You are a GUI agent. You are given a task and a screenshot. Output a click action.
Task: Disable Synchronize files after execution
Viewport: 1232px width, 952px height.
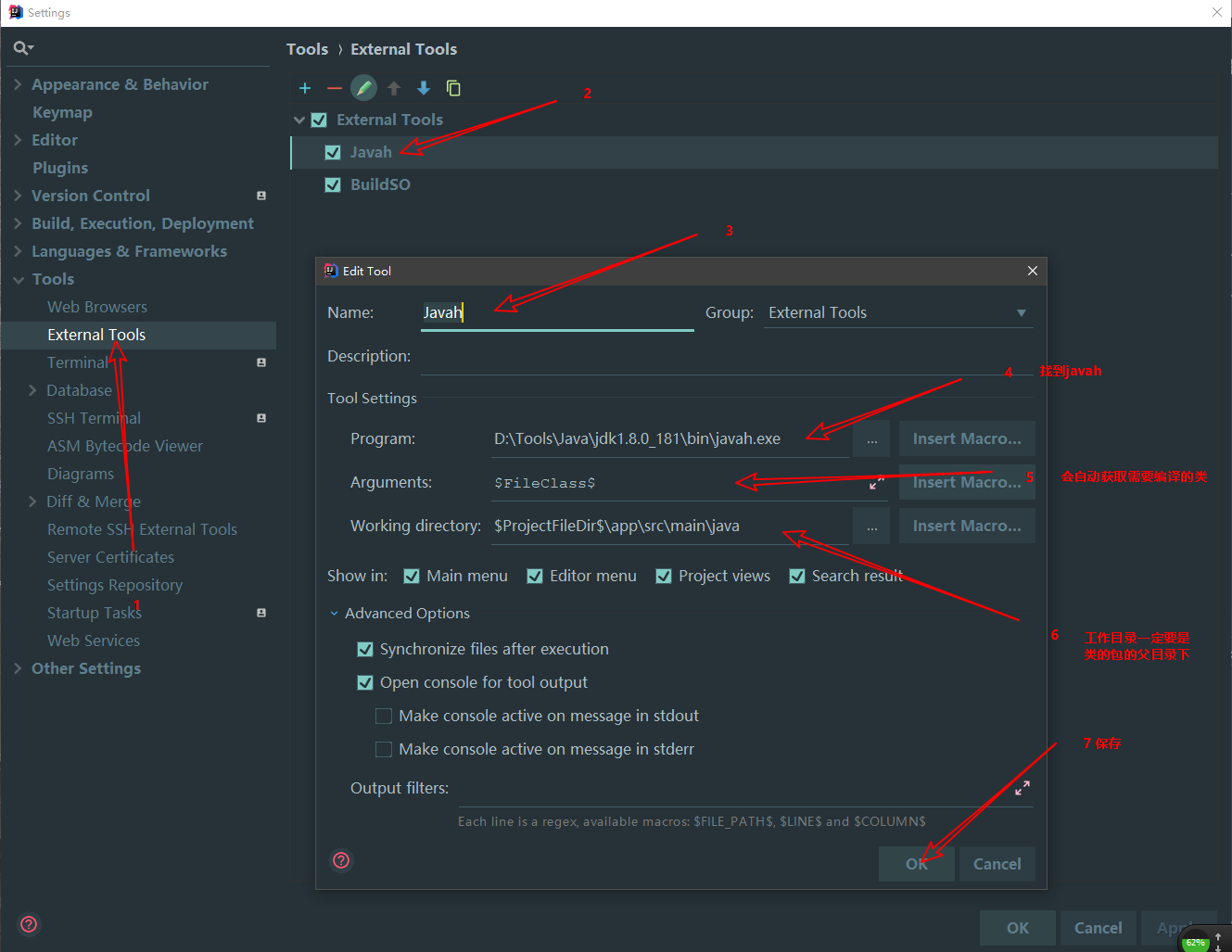[x=365, y=649]
